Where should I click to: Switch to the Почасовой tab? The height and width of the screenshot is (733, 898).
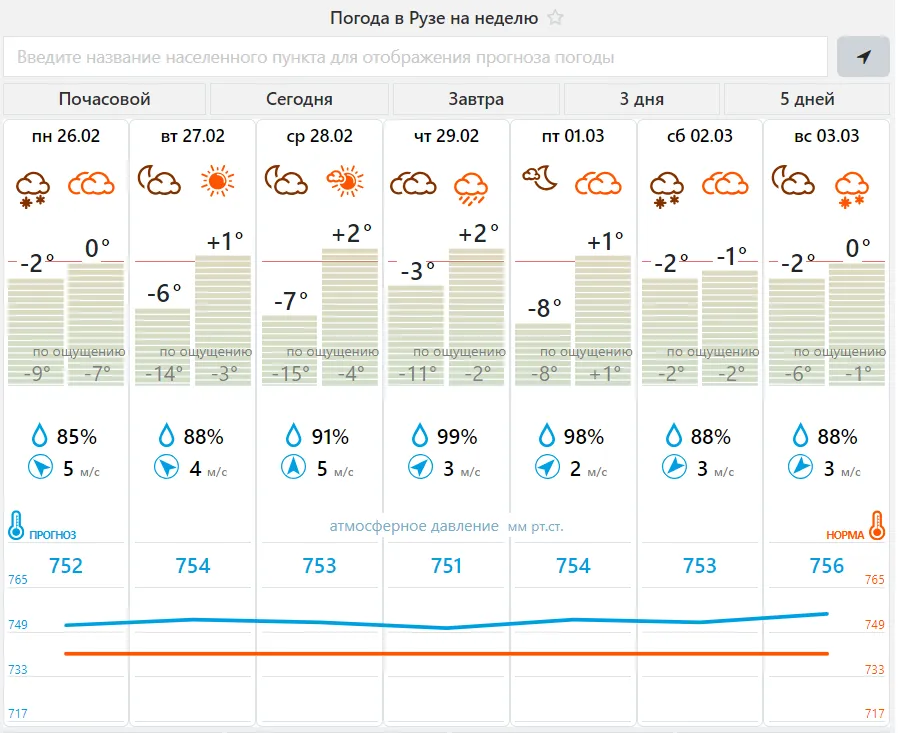click(x=105, y=99)
